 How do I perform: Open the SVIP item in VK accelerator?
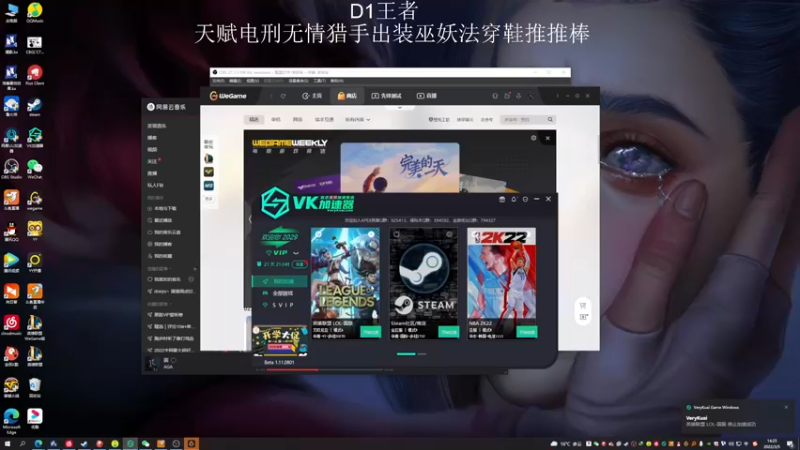(x=279, y=305)
